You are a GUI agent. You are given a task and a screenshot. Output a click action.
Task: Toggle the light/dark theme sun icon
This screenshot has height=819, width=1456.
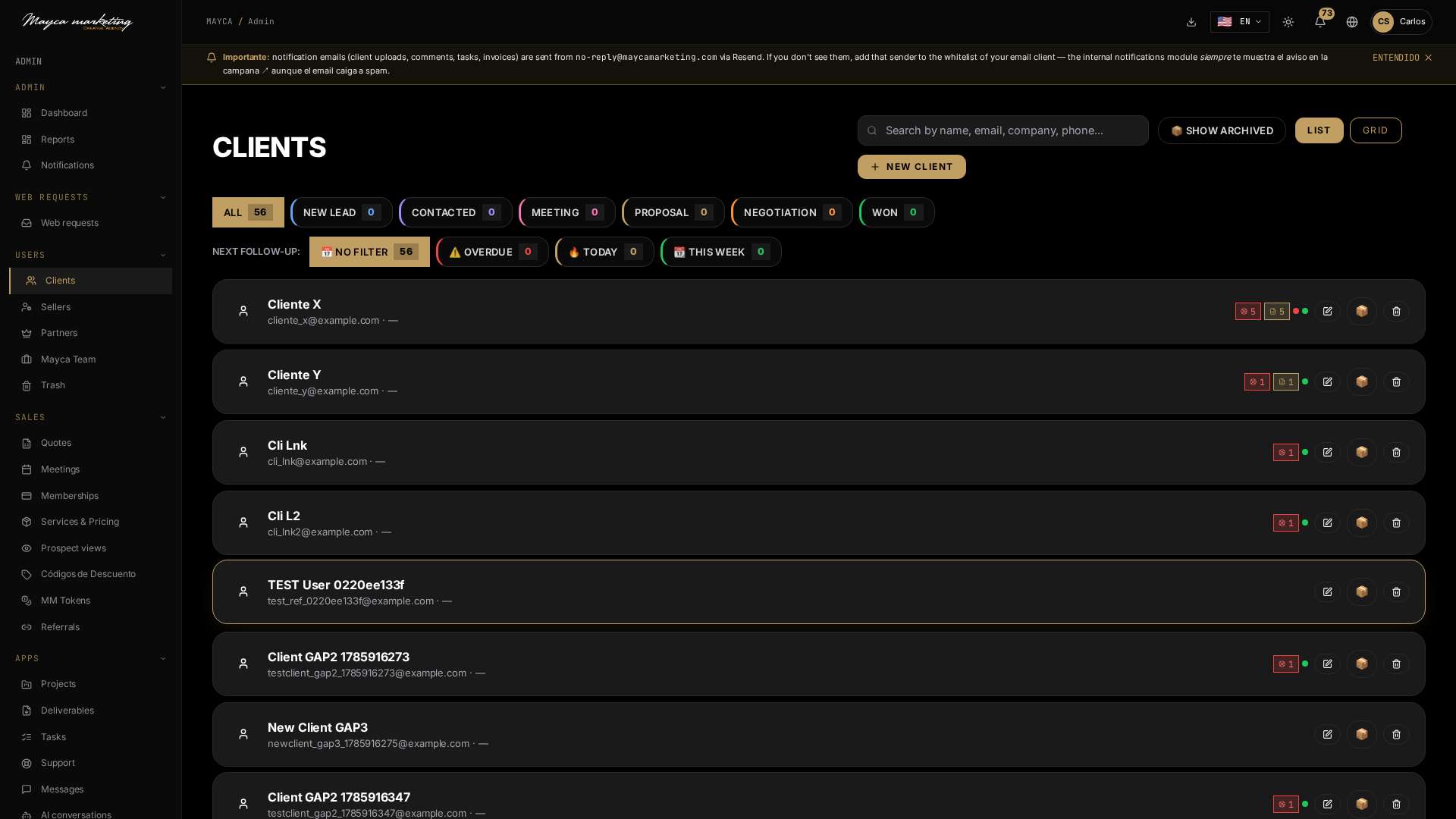1288,22
